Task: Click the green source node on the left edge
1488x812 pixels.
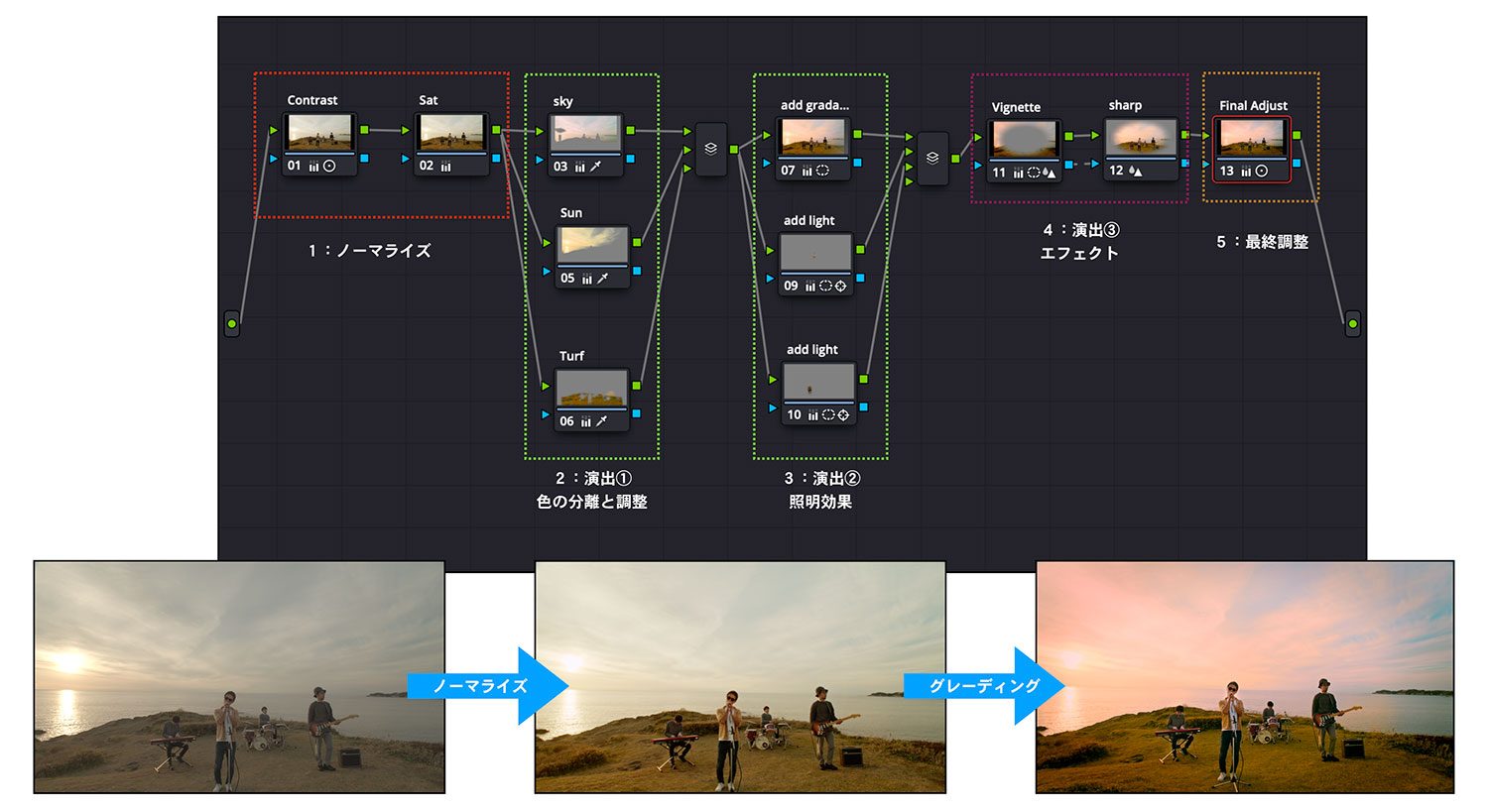Action: coord(232,324)
